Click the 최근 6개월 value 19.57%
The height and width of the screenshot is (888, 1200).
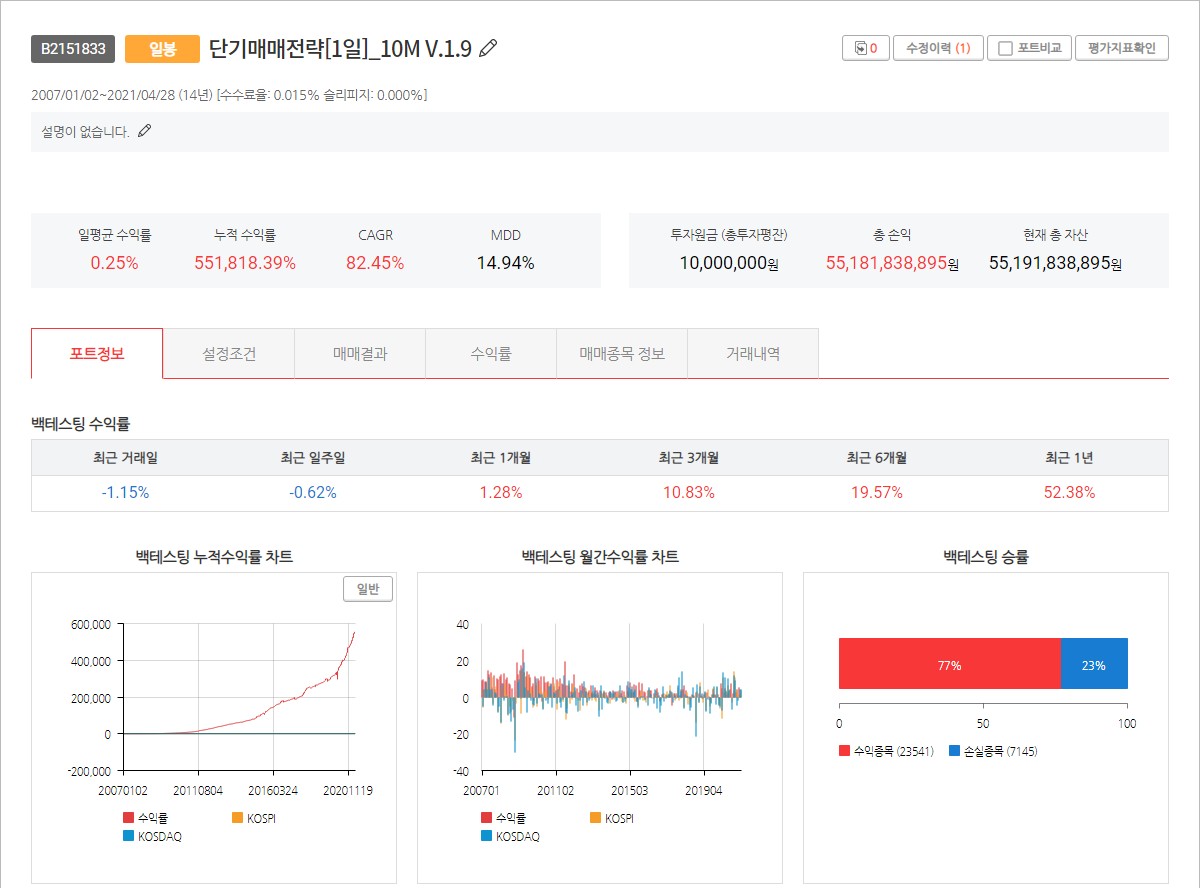click(877, 492)
